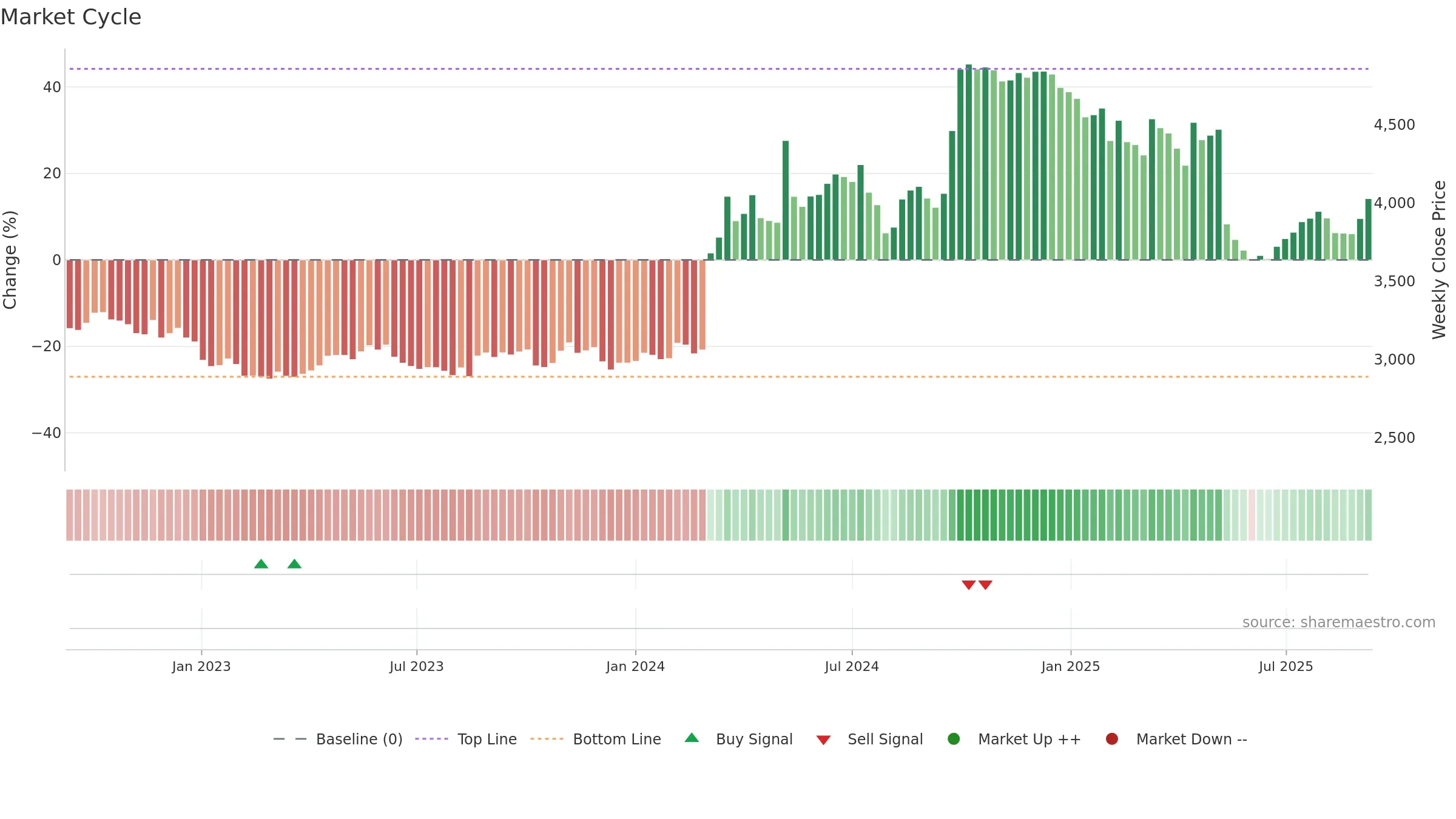Viewport: 1456px width, 819px height.
Task: Toggle the Market Up ++ legend entry
Action: pos(1014,739)
